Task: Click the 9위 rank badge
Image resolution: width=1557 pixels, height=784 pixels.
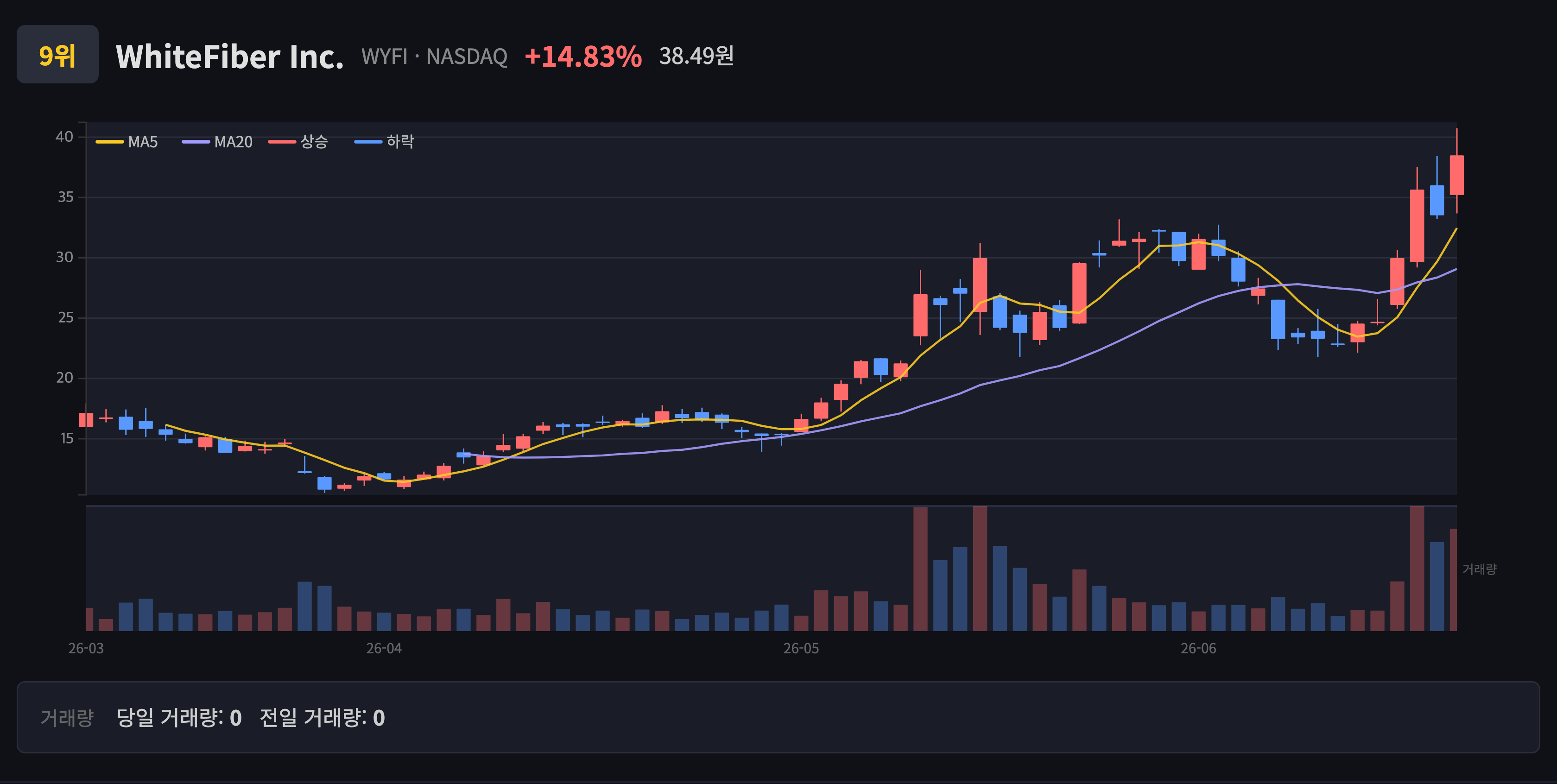Action: pyautogui.click(x=57, y=54)
